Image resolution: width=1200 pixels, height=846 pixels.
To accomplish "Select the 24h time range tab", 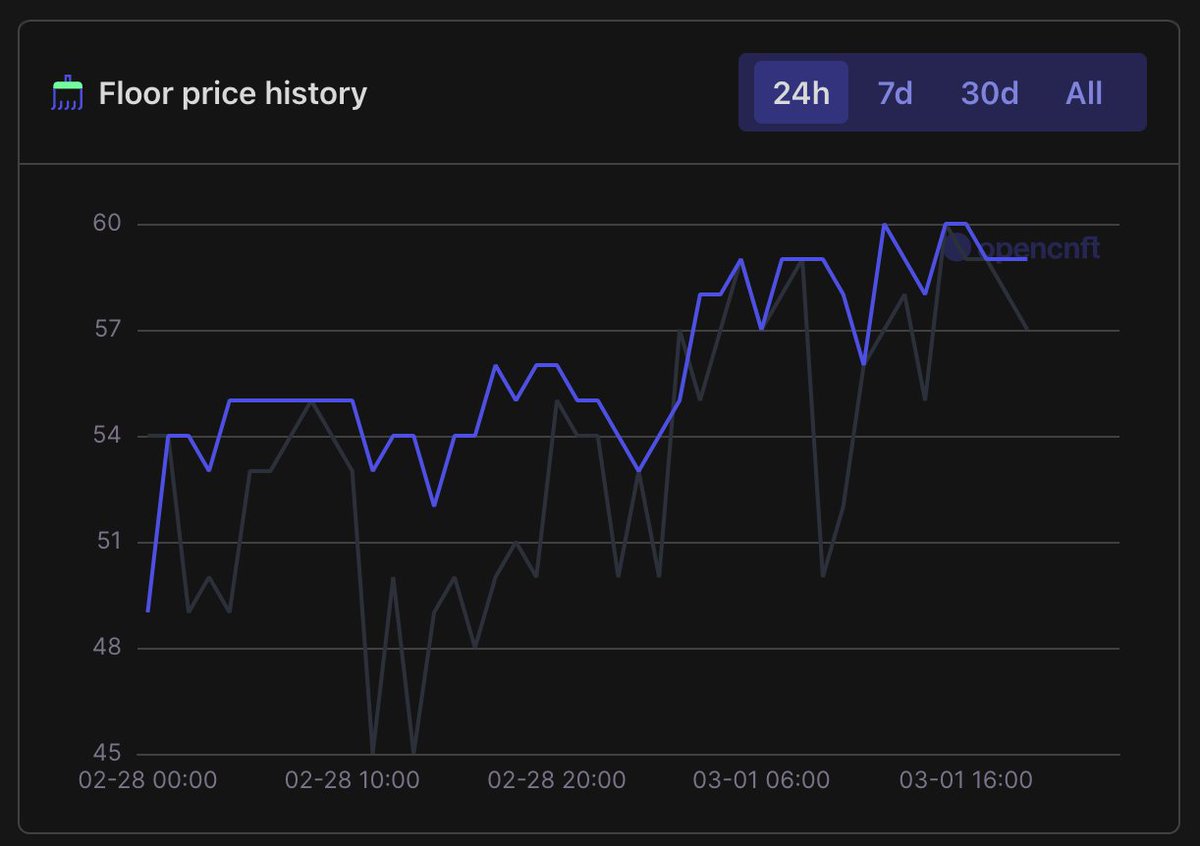I will (x=801, y=93).
